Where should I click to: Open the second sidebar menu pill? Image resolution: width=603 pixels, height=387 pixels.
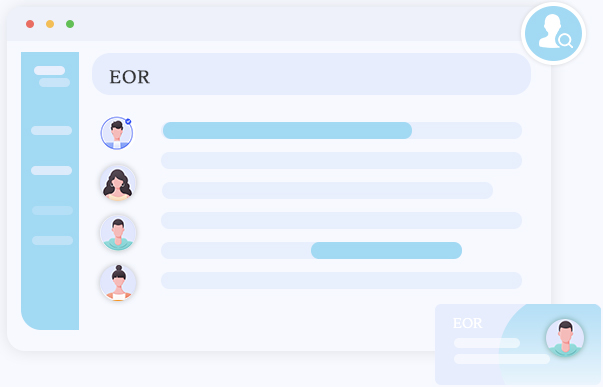[x=52, y=130]
